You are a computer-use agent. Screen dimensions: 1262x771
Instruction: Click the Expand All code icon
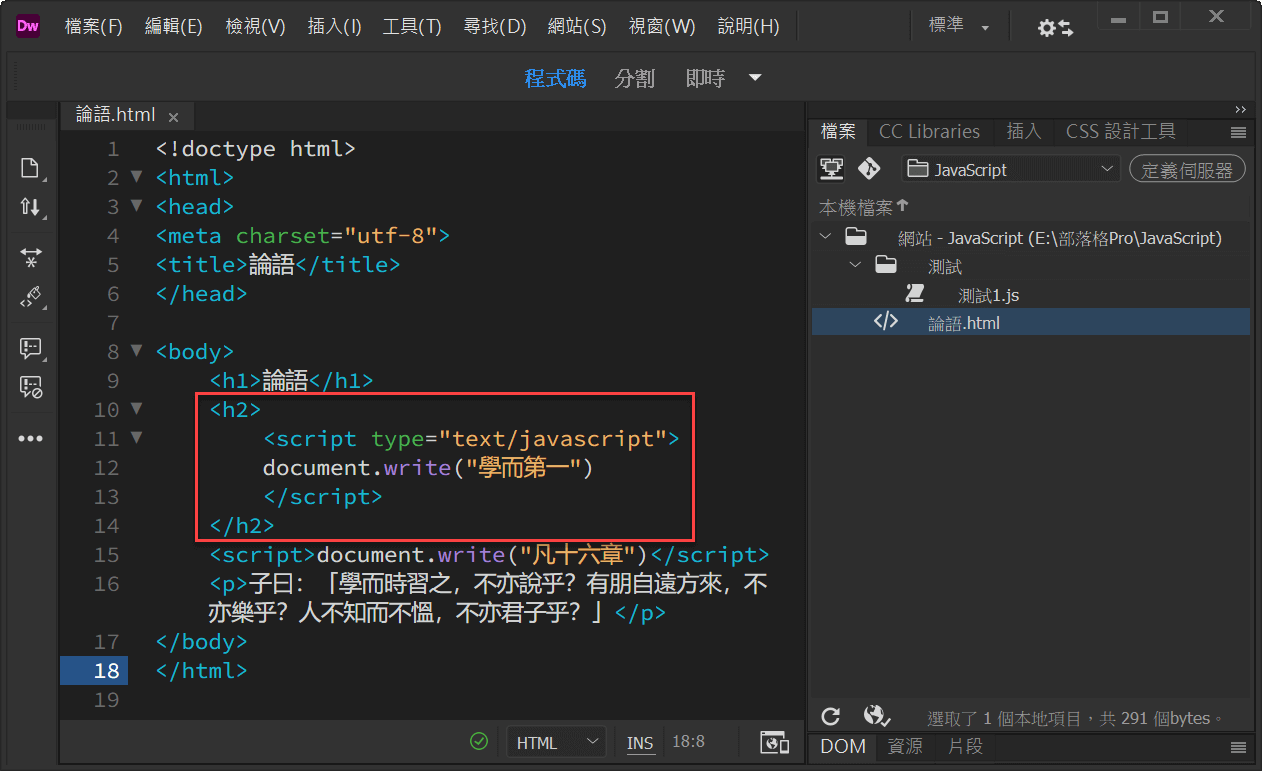coord(30,259)
